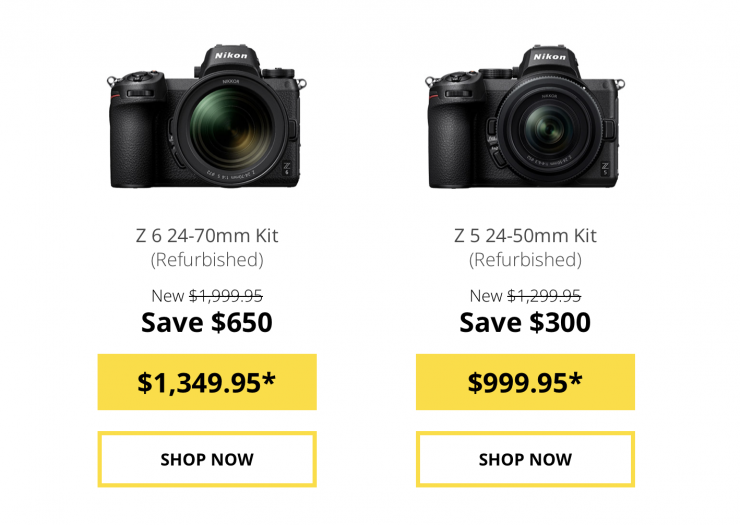Click the Z 5 badge on camera body
The image size is (740, 525).
pos(604,168)
